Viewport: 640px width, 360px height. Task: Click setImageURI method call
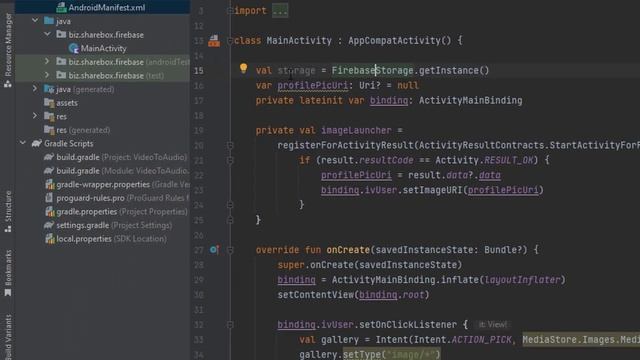click(432, 190)
